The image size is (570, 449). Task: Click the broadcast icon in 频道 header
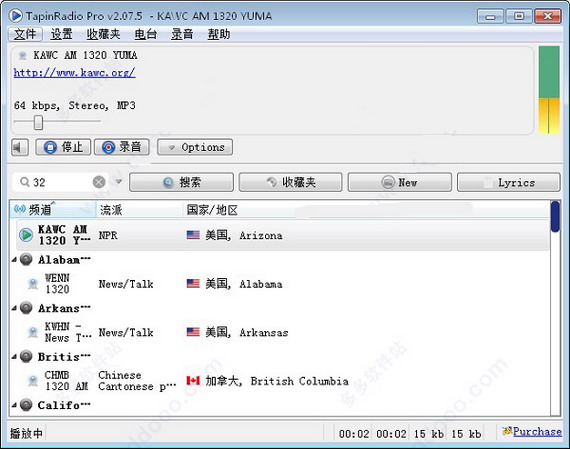point(20,209)
